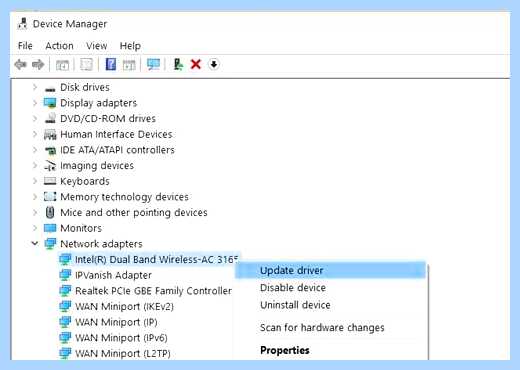Open the blue Help question mark icon

111,64
